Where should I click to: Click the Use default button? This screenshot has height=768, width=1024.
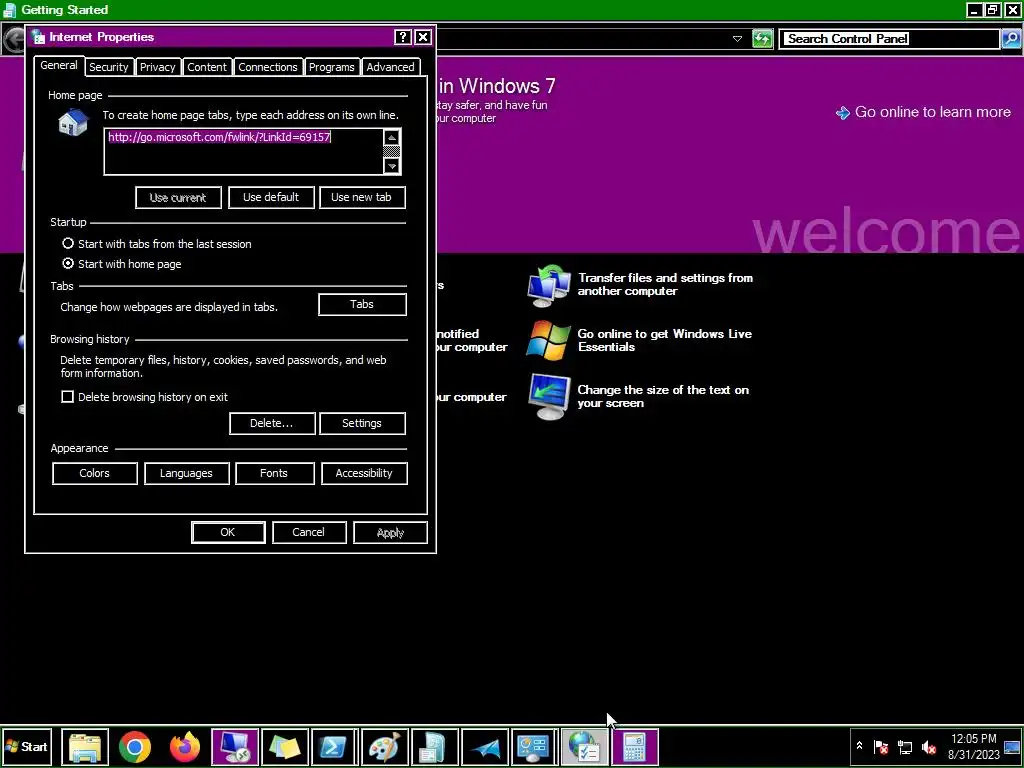[271, 197]
